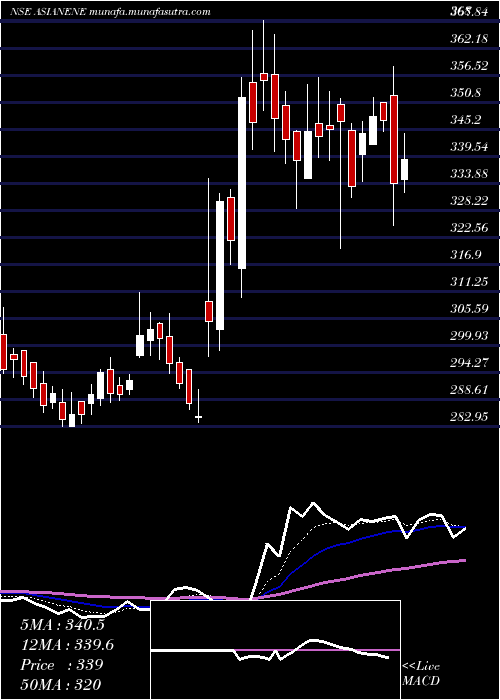Image resolution: width=500 pixels, height=700 pixels.
Task: Click the <<Live MACD label
Action: pos(421,674)
